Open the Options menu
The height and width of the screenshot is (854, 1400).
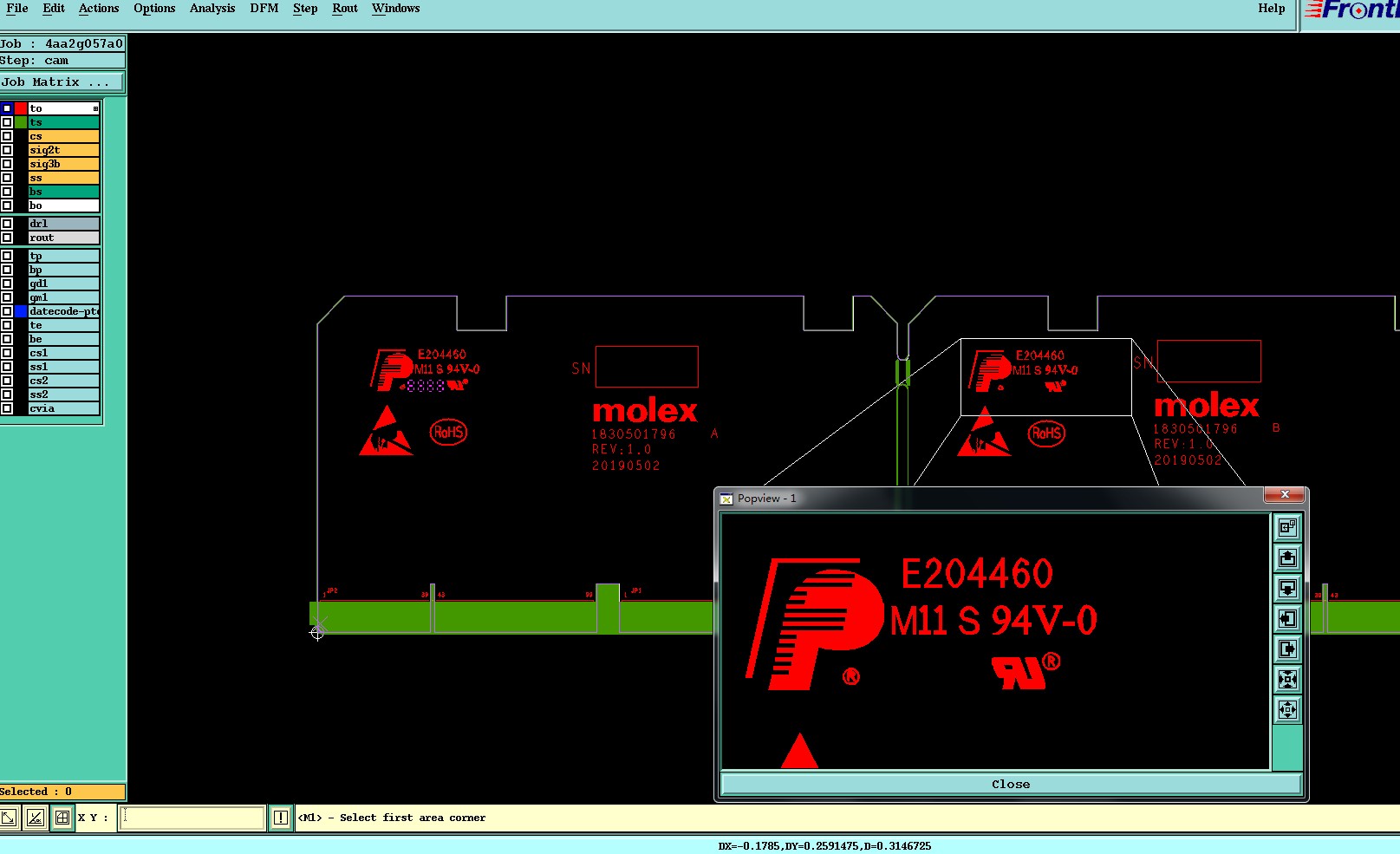(154, 9)
